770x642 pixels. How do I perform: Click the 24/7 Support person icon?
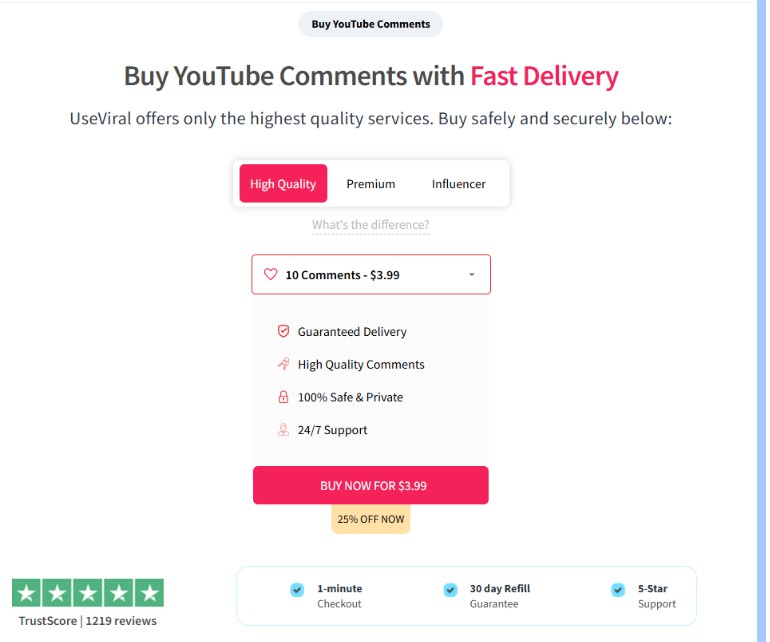pyautogui.click(x=283, y=430)
